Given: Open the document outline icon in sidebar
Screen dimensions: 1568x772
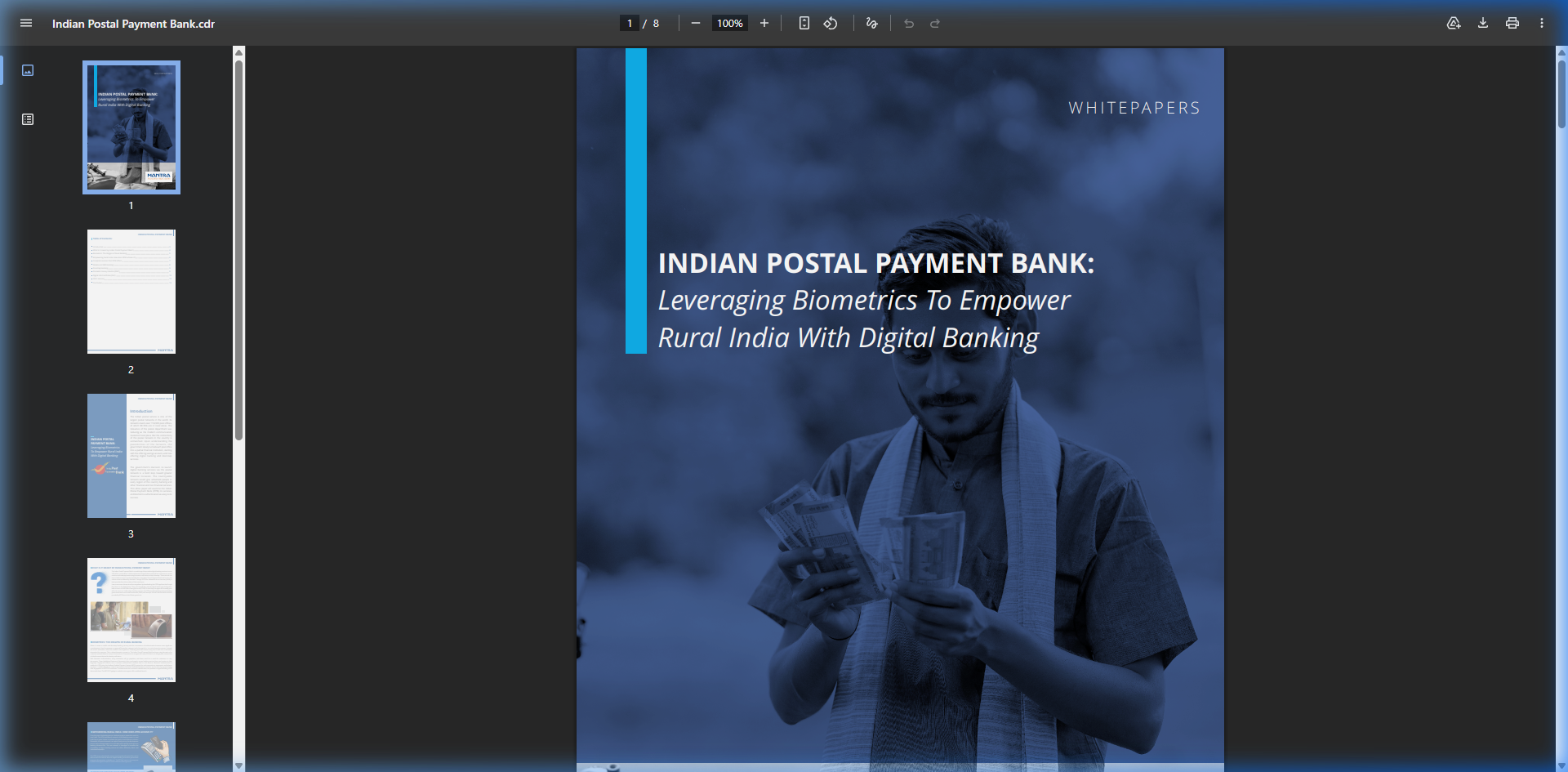Looking at the screenshot, I should (28, 119).
